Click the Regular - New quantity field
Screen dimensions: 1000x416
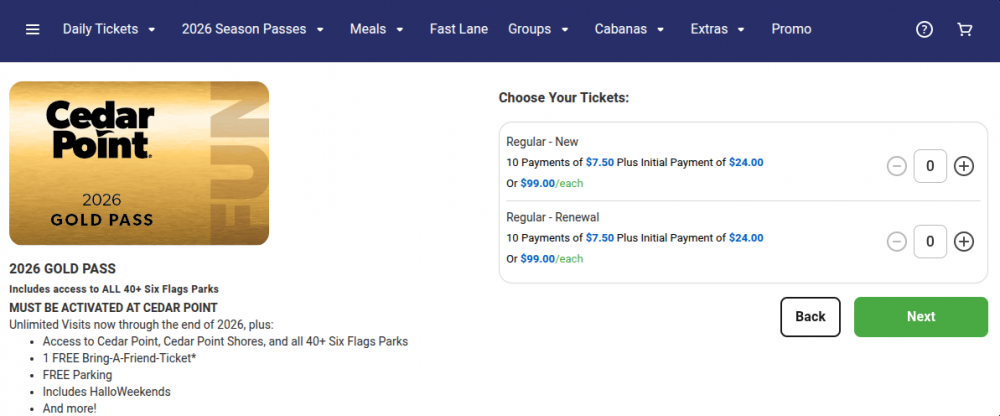tap(930, 166)
